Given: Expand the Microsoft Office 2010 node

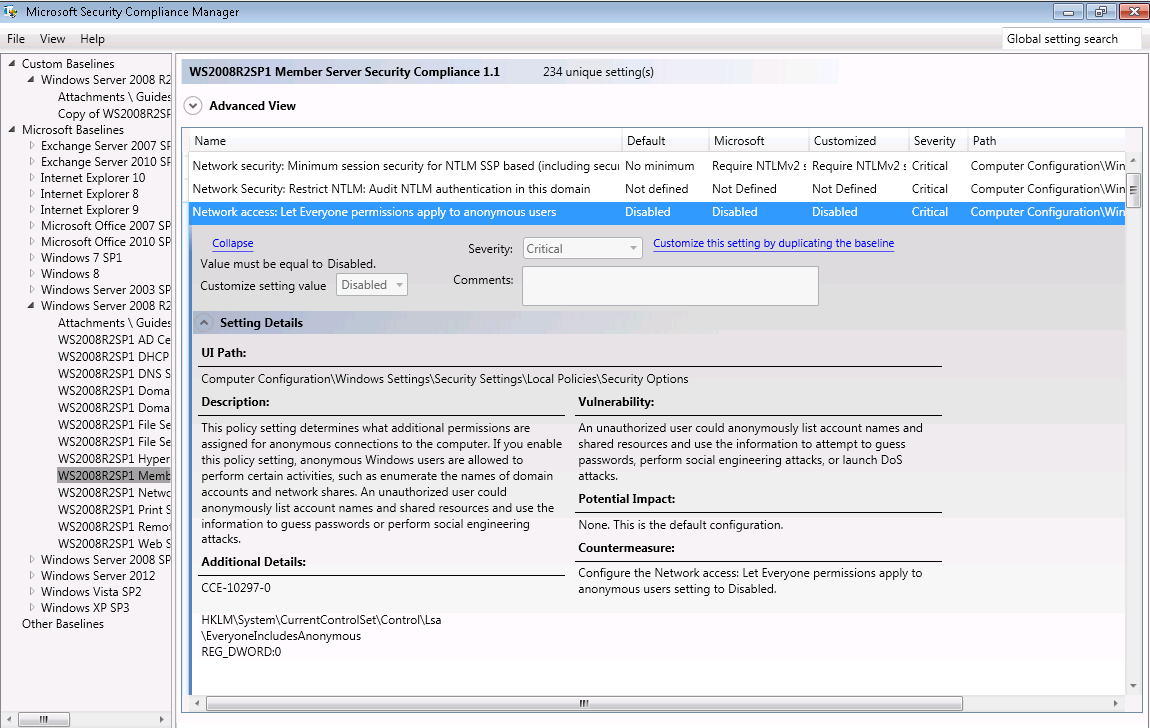Looking at the screenshot, I should tap(32, 241).
